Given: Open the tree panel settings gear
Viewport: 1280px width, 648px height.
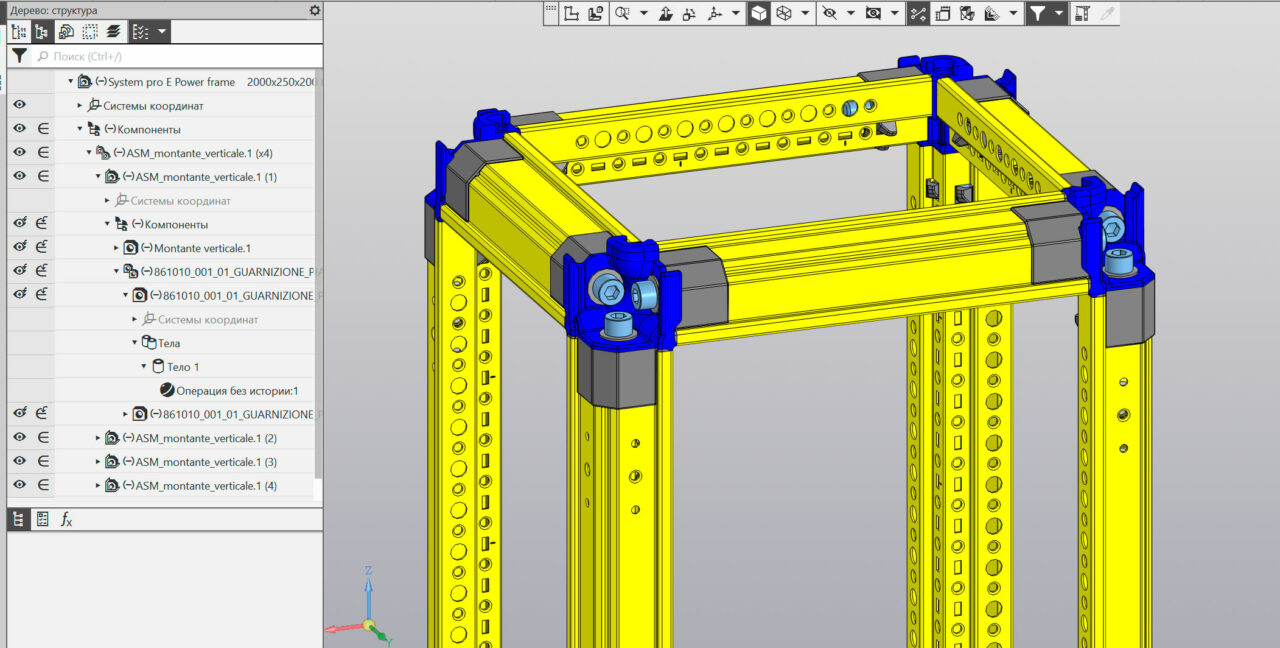Looking at the screenshot, I should coord(315,10).
